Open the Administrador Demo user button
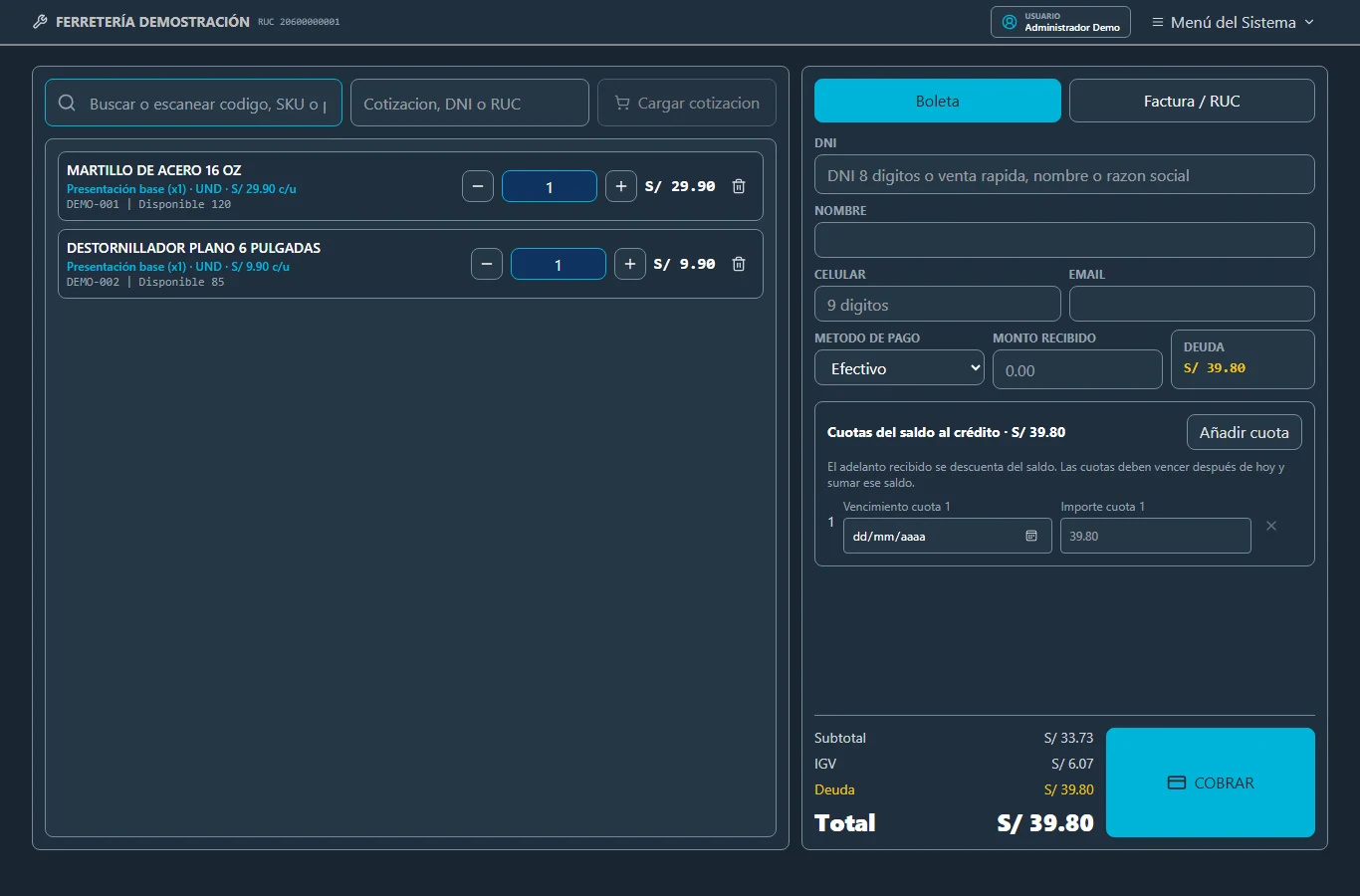1360x896 pixels. click(x=1061, y=22)
